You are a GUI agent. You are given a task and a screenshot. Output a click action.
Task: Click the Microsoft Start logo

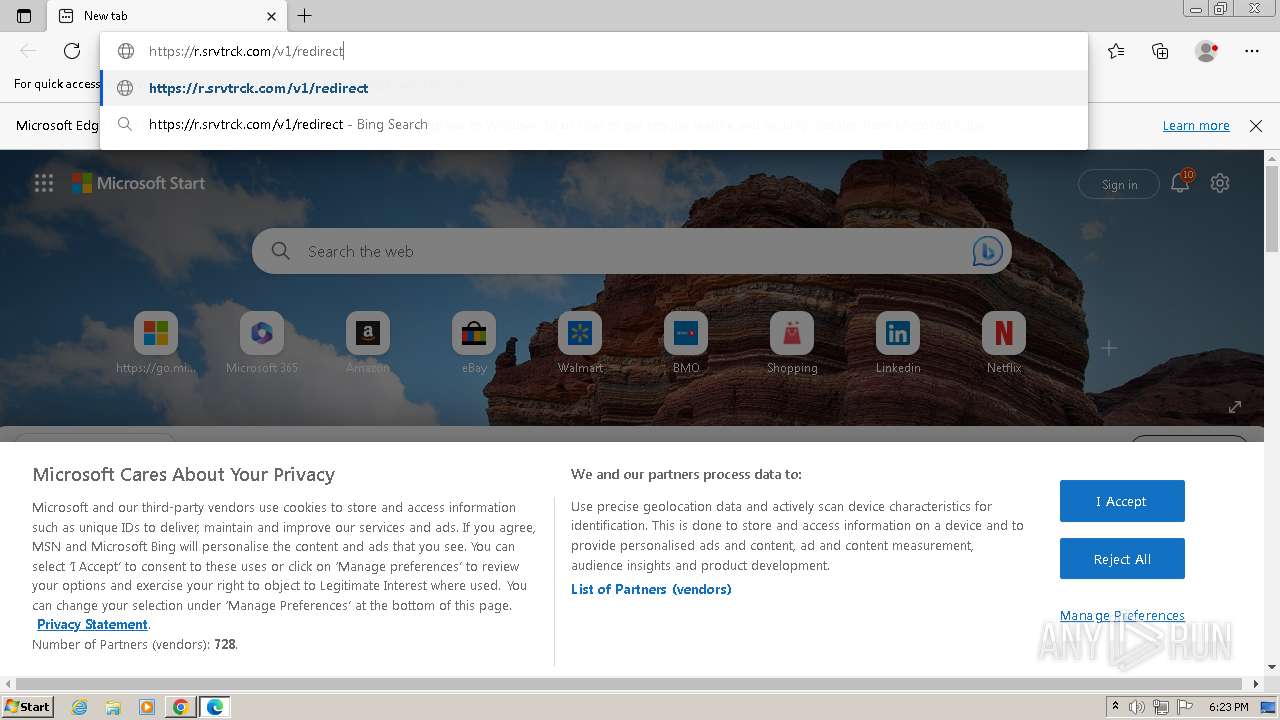click(x=138, y=183)
